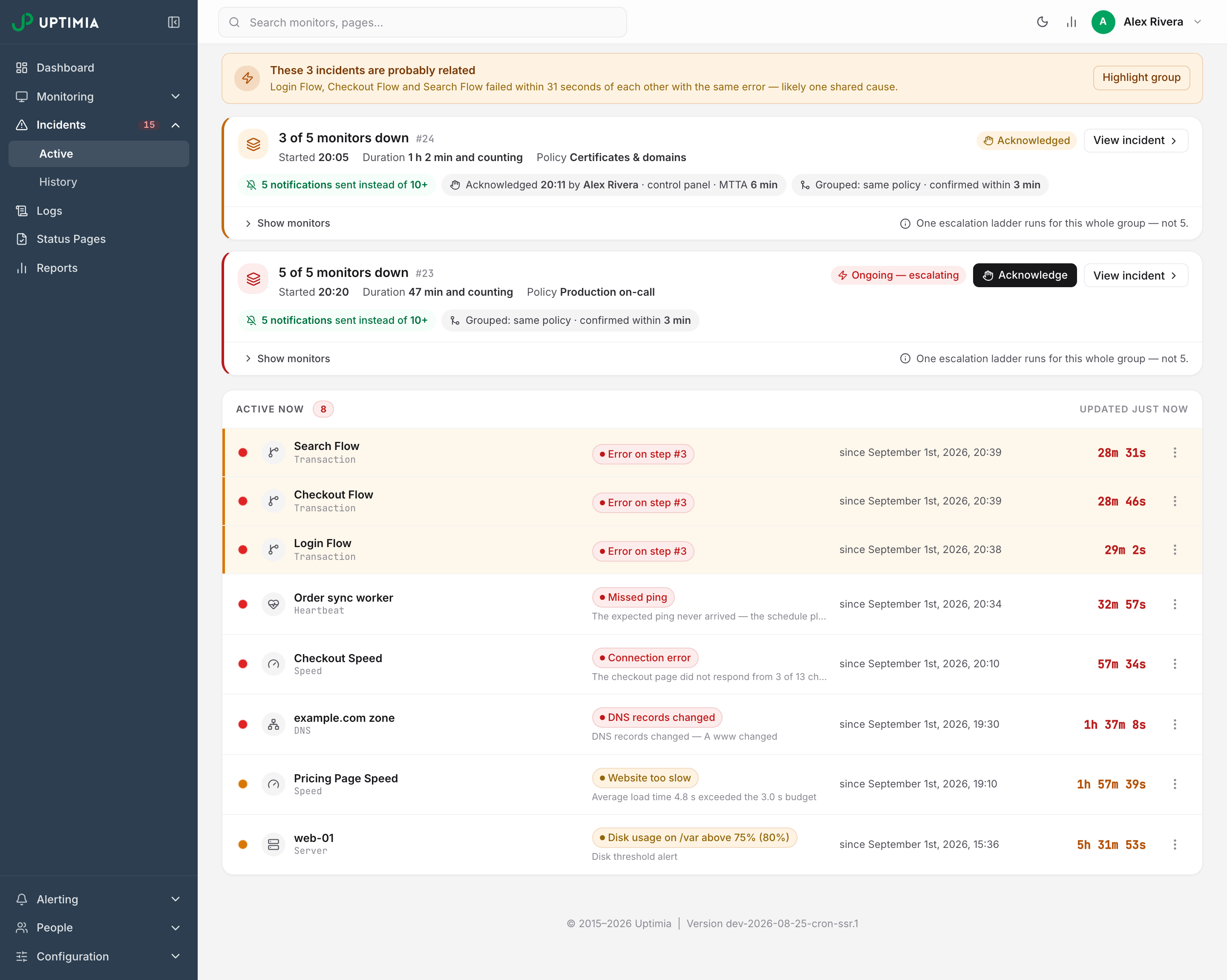
Task: Open Dashboard in the sidebar
Action: pyautogui.click(x=98, y=68)
